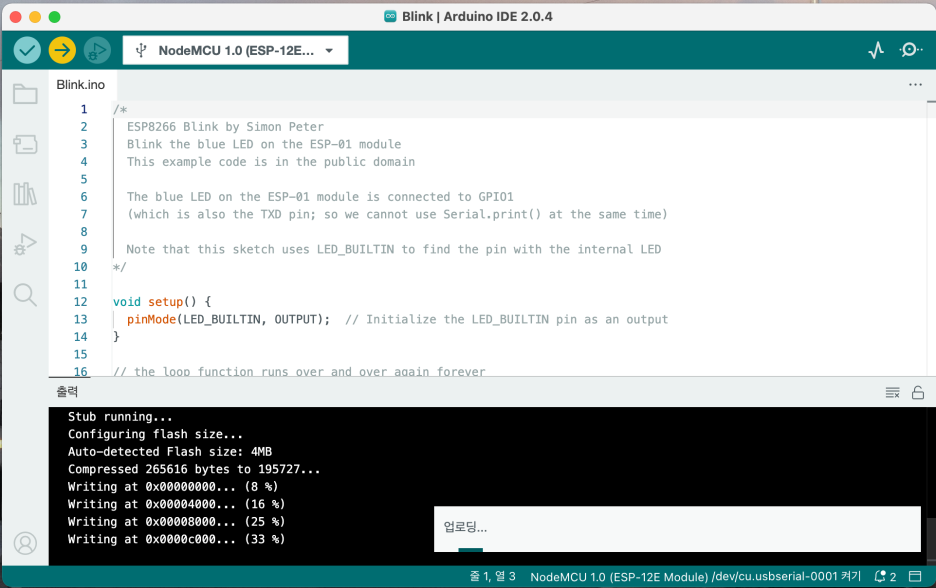The image size is (936, 588).
Task: Open the Search sidebar panel
Action: click(x=25, y=294)
